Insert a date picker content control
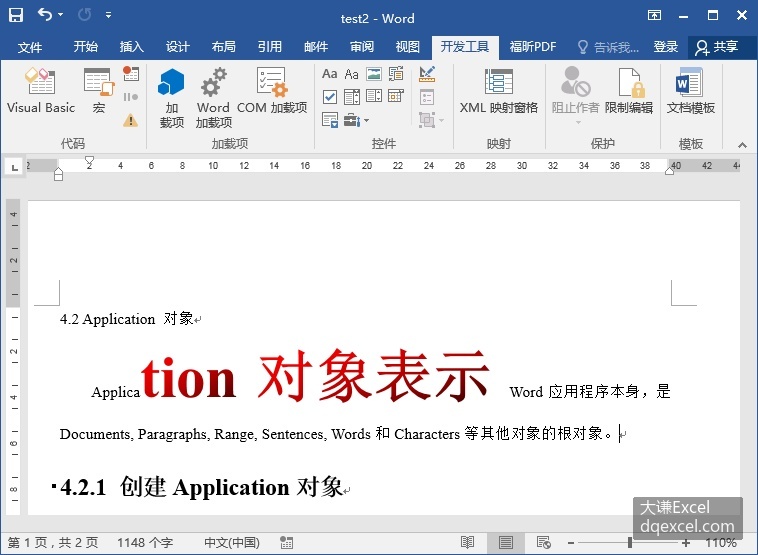The height and width of the screenshot is (555, 758). (396, 96)
